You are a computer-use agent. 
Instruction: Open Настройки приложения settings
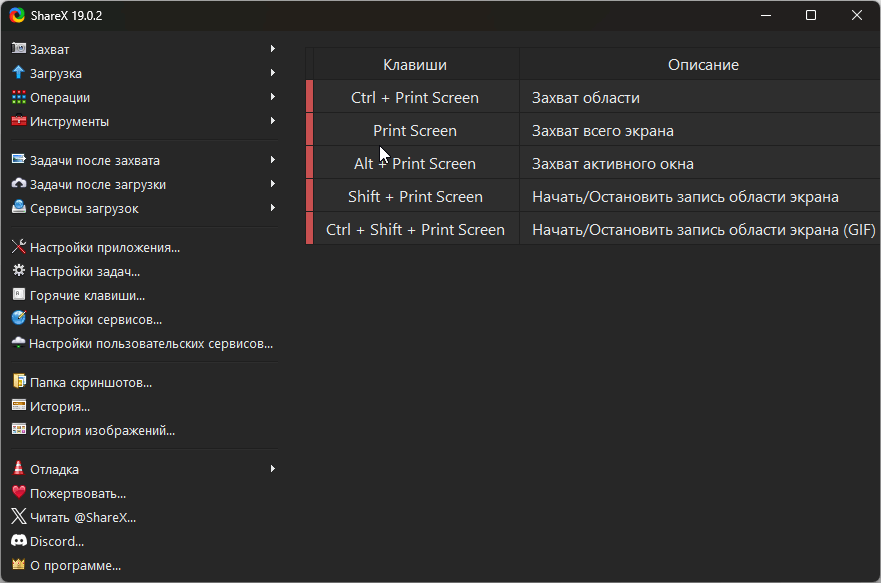pyautogui.click(x=104, y=247)
